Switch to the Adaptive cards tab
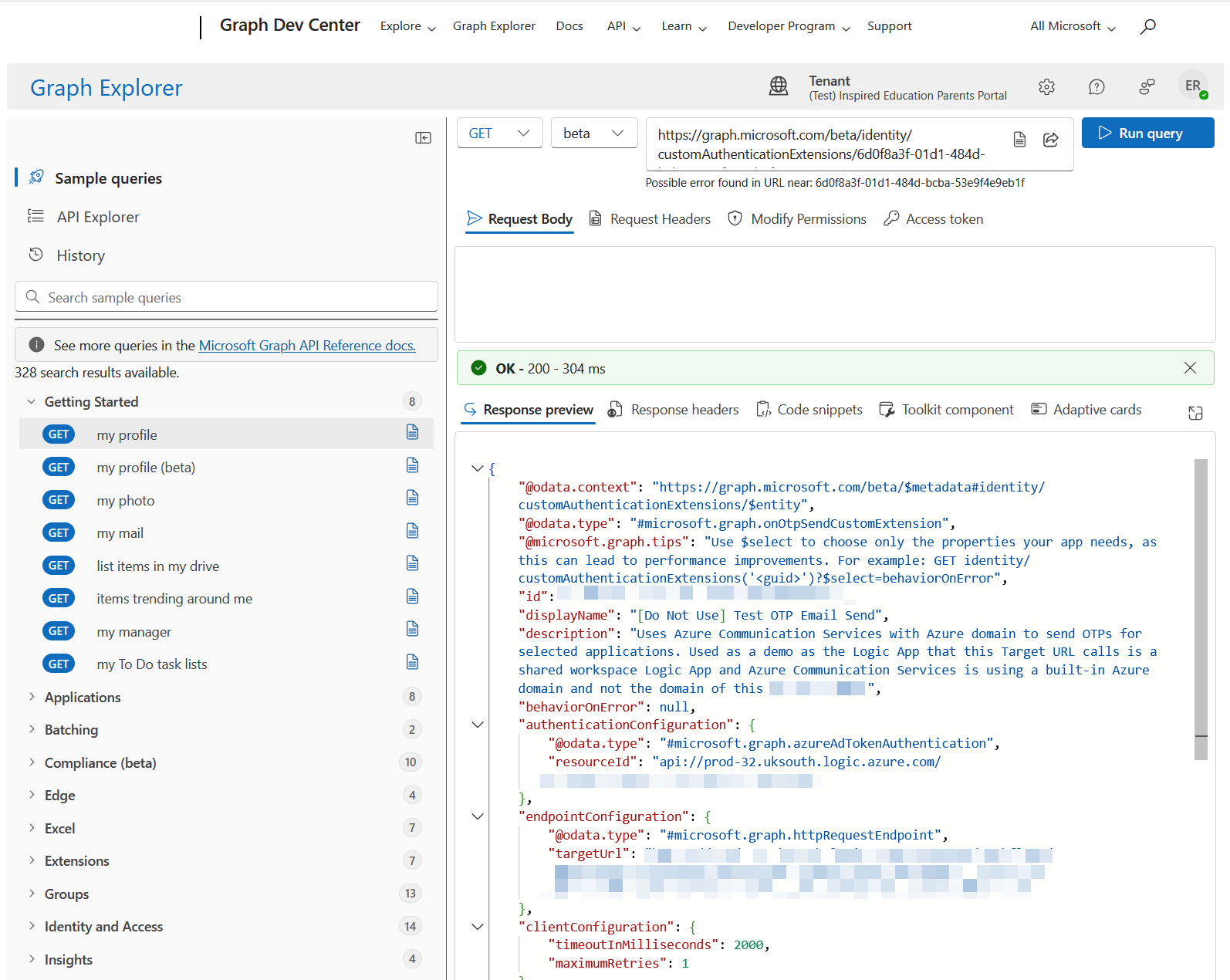The image size is (1230, 980). pos(1086,410)
